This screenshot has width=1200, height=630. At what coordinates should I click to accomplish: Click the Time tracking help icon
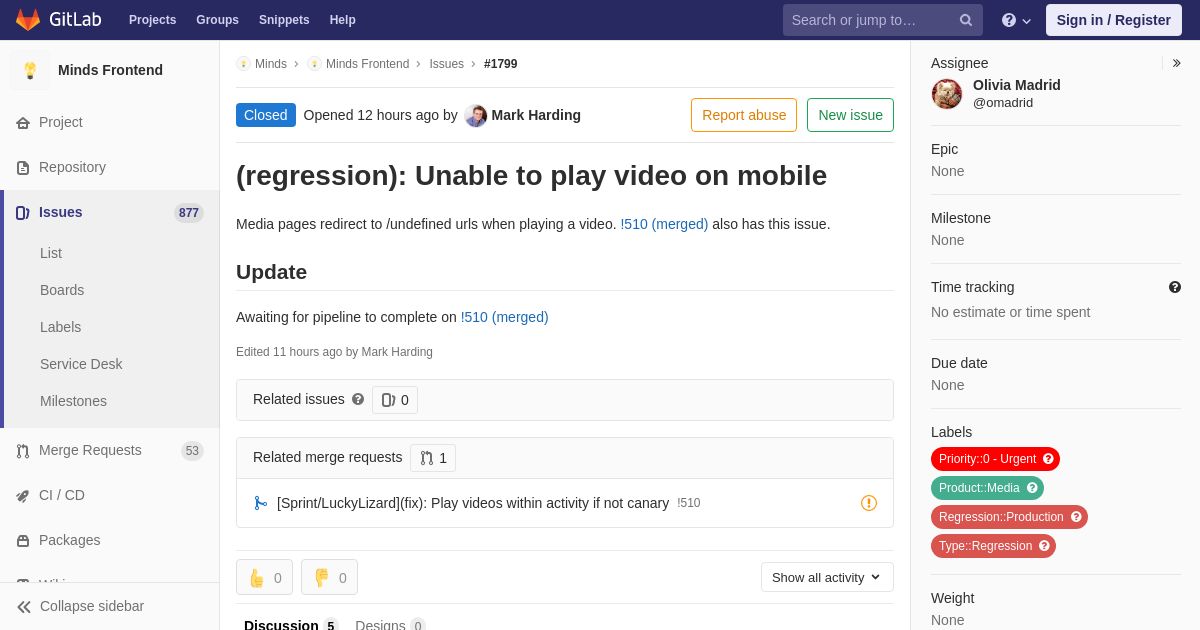1175,287
